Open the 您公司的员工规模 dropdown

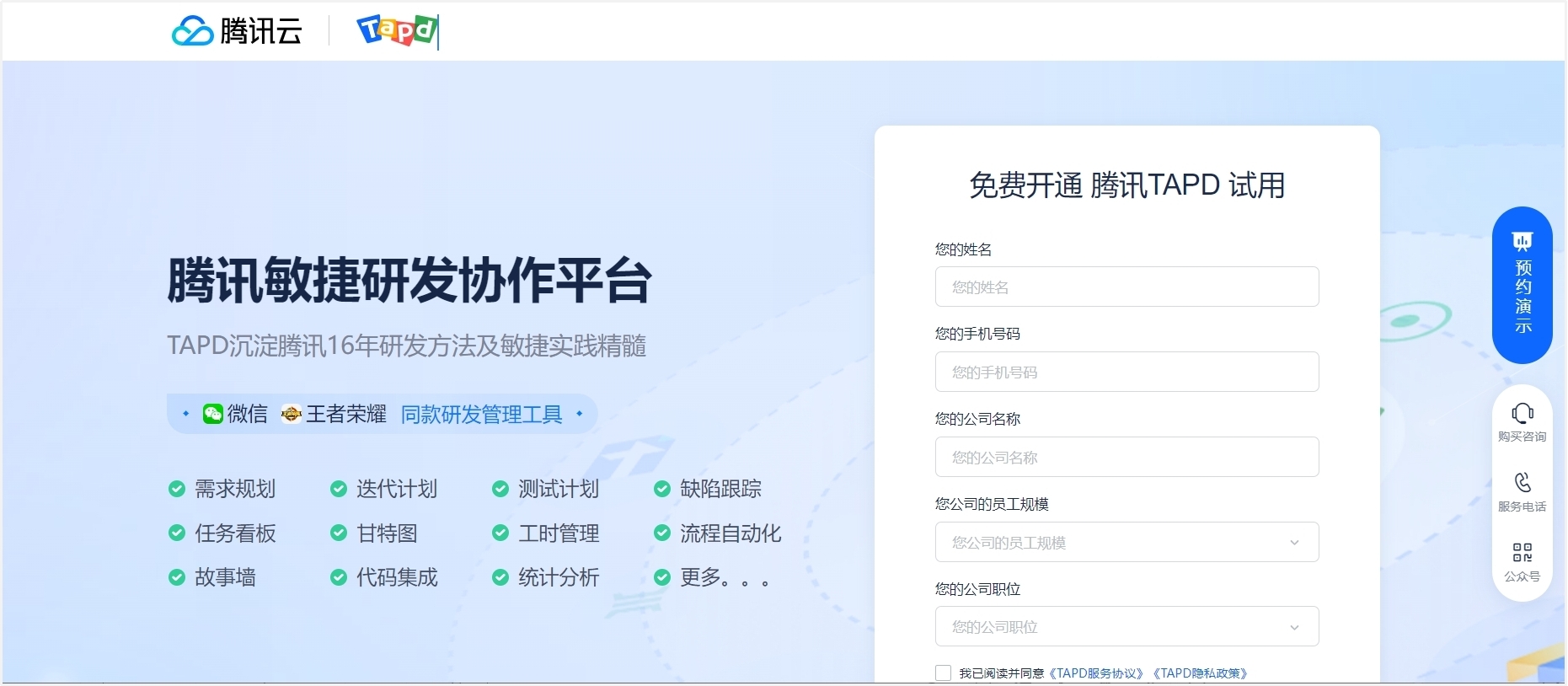(1126, 542)
